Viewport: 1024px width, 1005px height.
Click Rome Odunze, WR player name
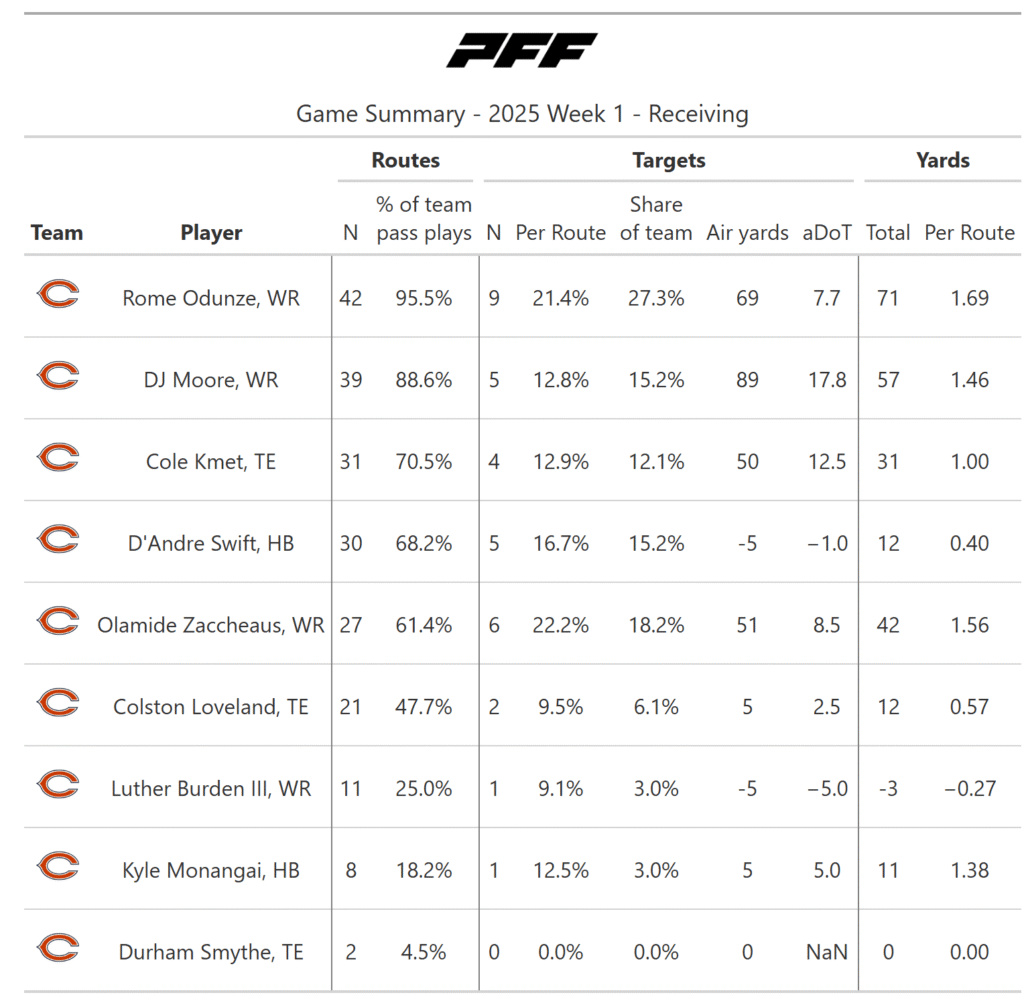[x=211, y=298]
